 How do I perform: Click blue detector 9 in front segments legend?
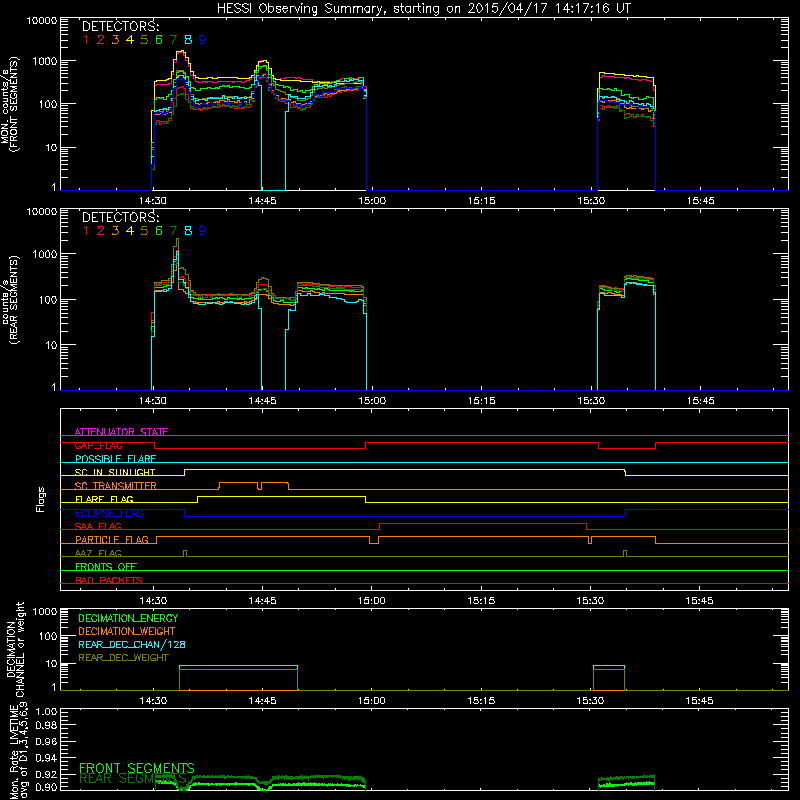(203, 39)
